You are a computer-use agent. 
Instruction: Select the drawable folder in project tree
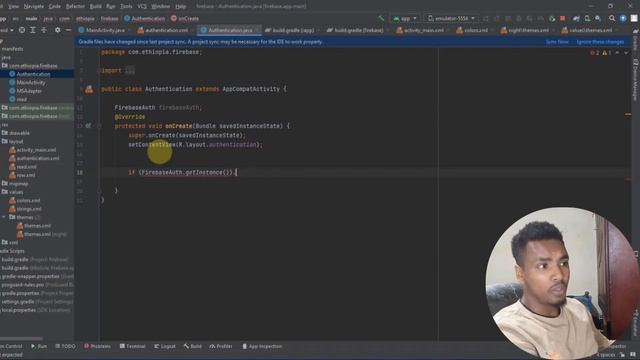(x=16, y=133)
